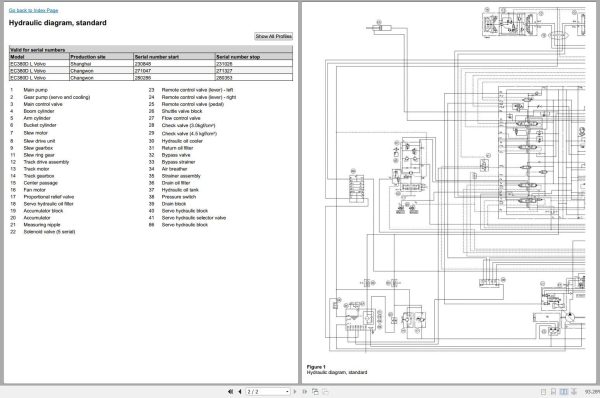Image resolution: width=600 pixels, height=398 pixels.
Task: Switch to single page view
Action: coord(543,391)
